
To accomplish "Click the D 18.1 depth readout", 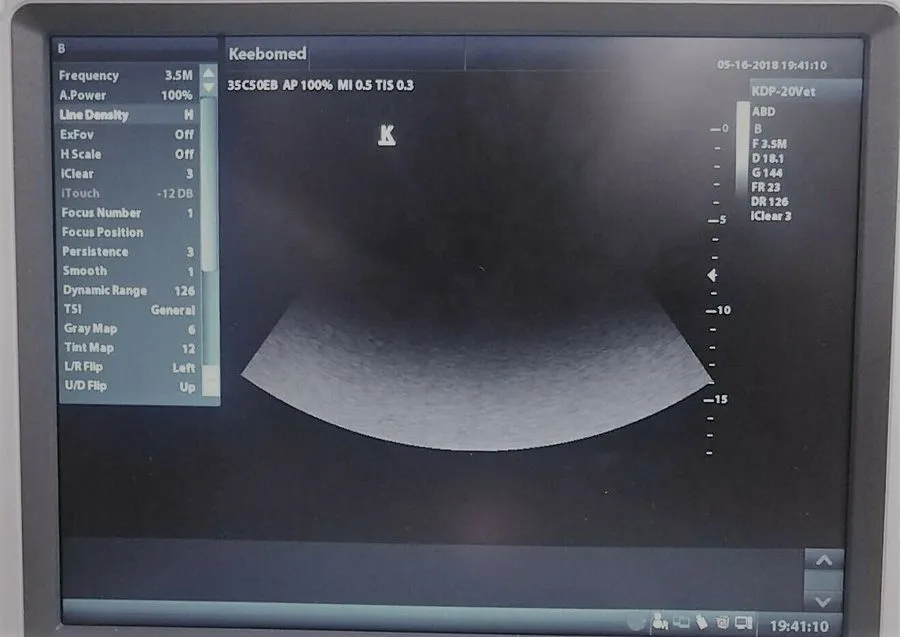I will [x=768, y=158].
